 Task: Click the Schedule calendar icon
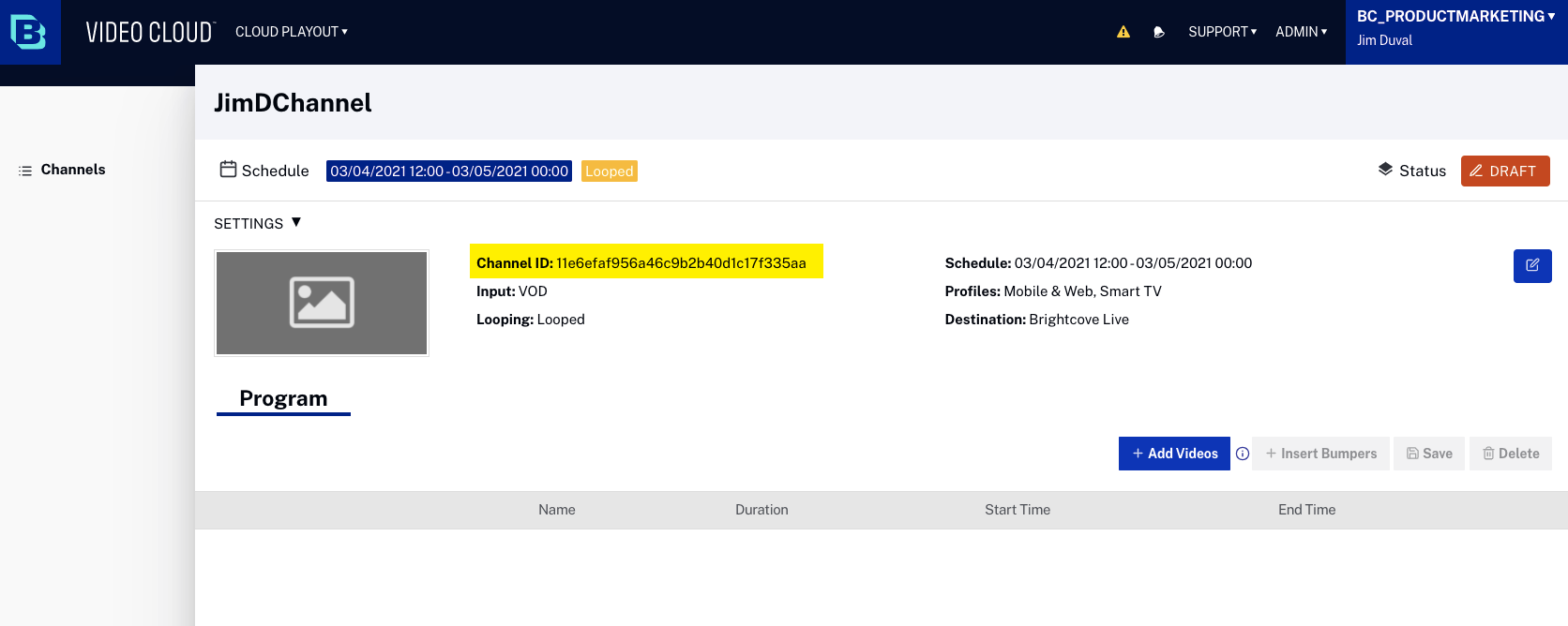click(228, 169)
